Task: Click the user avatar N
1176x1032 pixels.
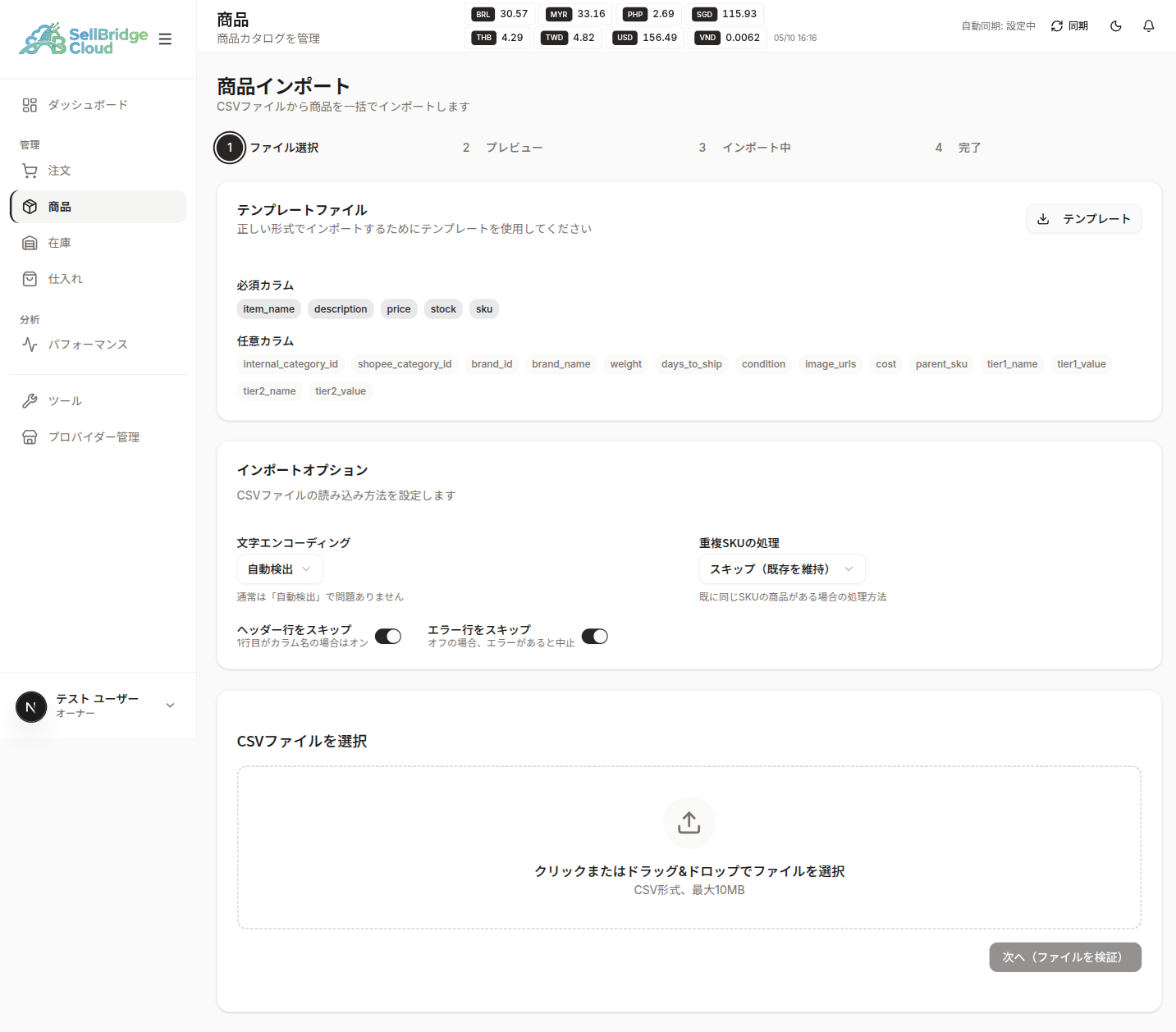Action: click(31, 706)
